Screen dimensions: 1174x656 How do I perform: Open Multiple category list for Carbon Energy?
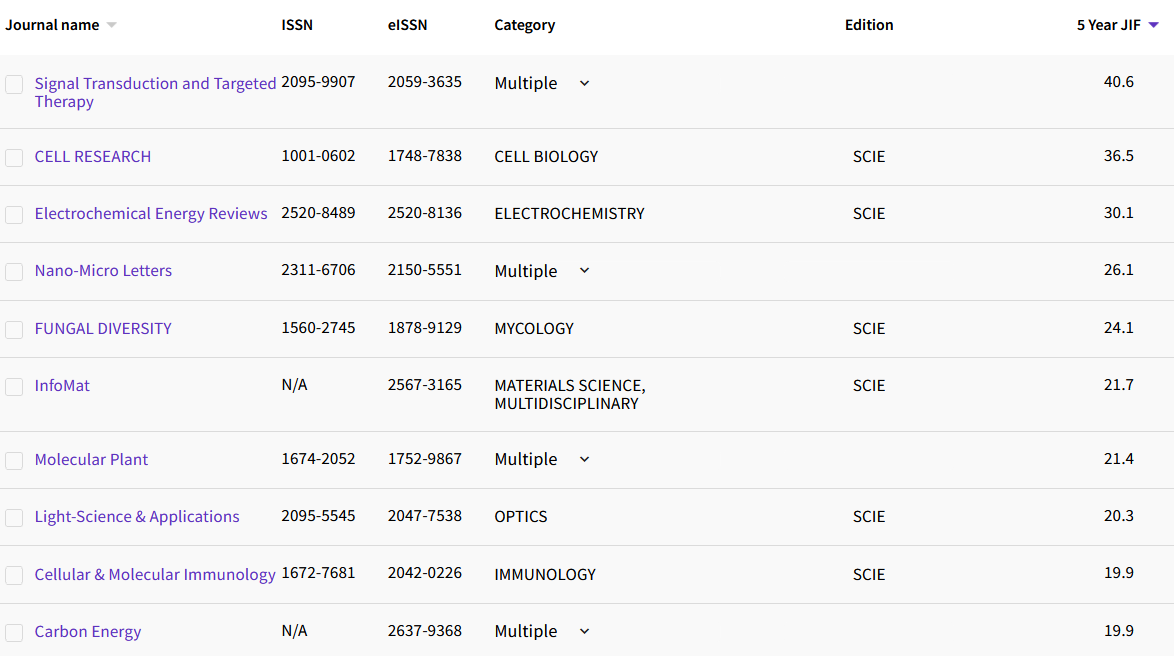(x=584, y=632)
